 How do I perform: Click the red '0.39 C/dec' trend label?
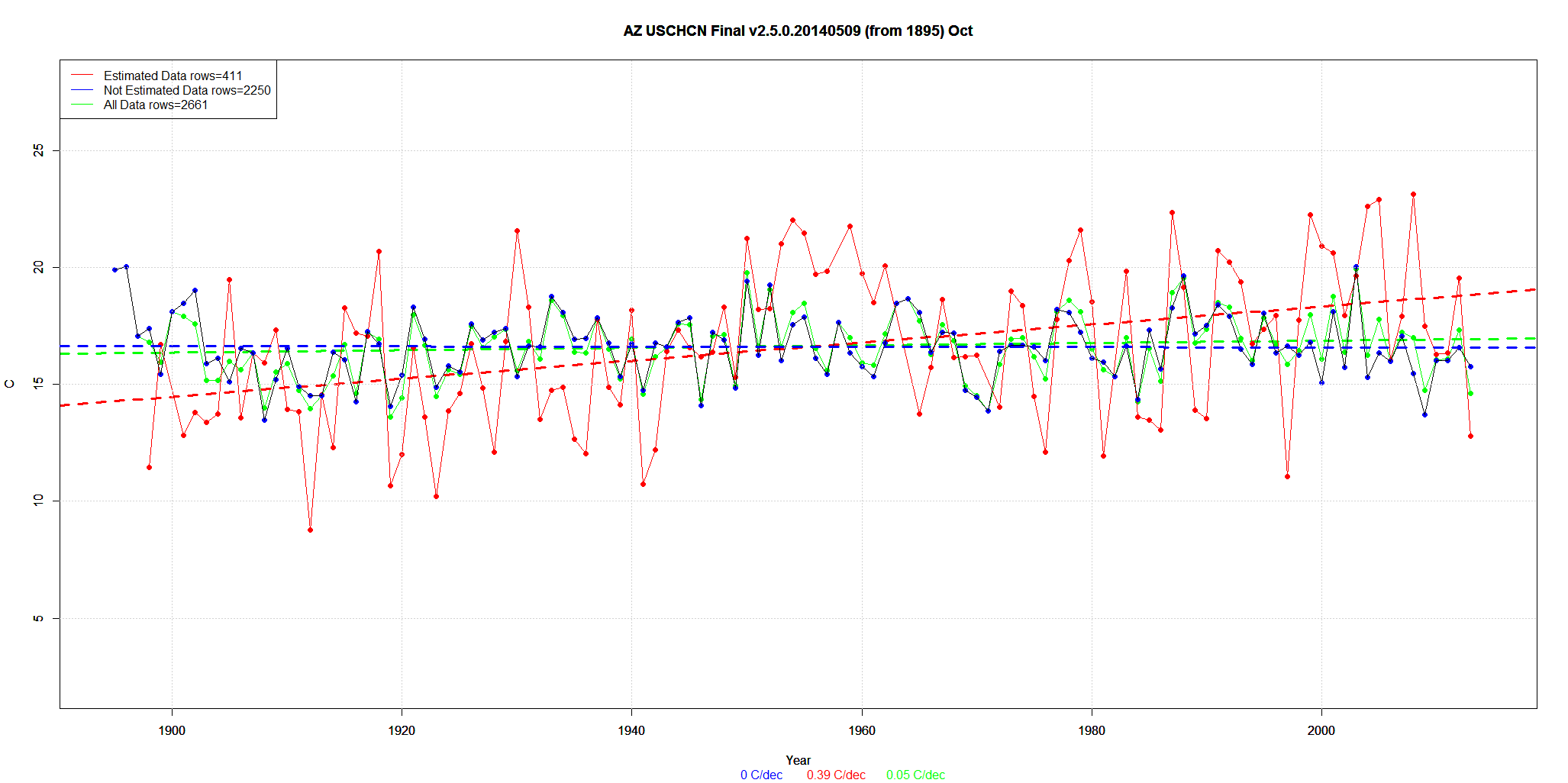(836, 775)
